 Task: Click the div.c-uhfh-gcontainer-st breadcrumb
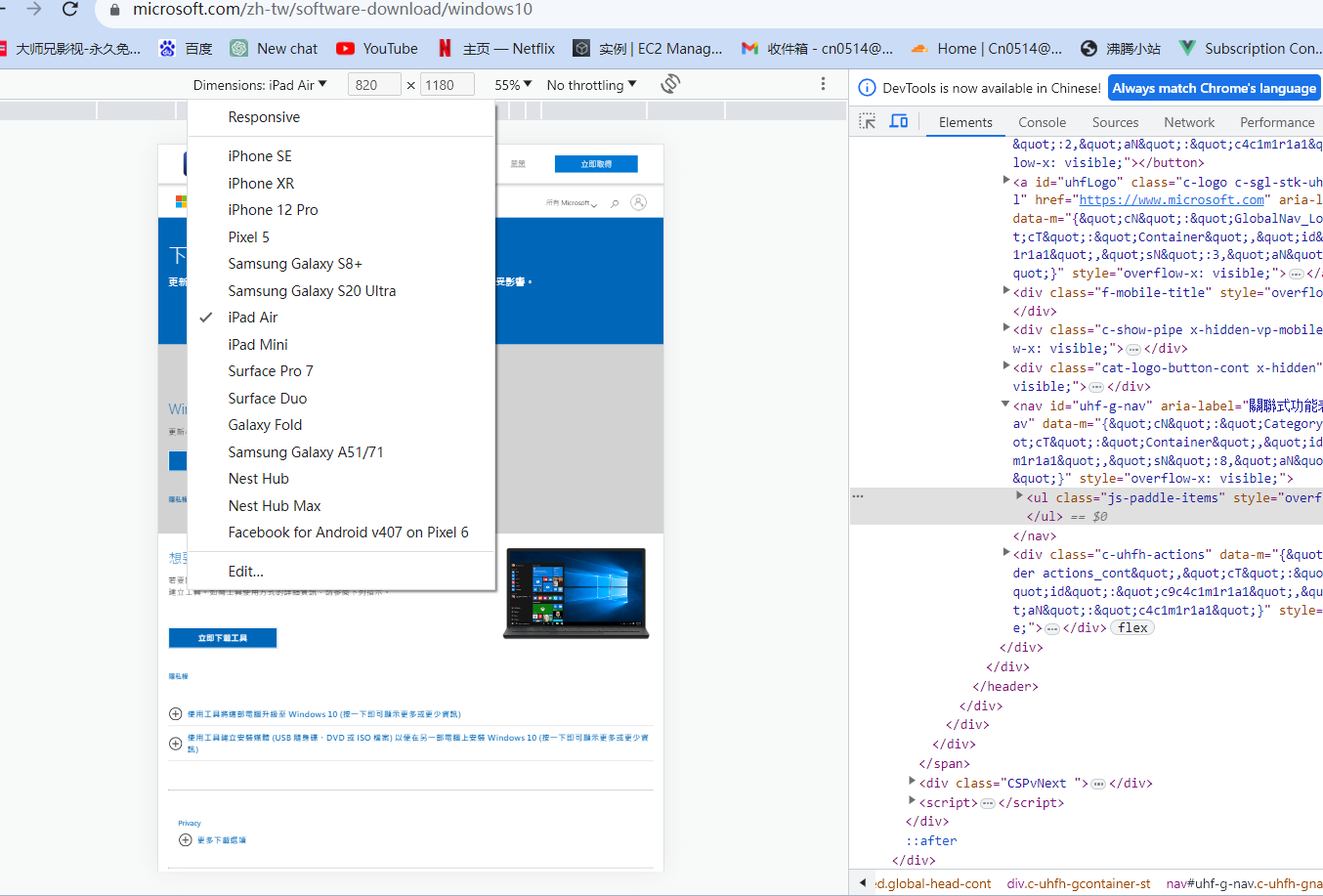pos(1079,883)
